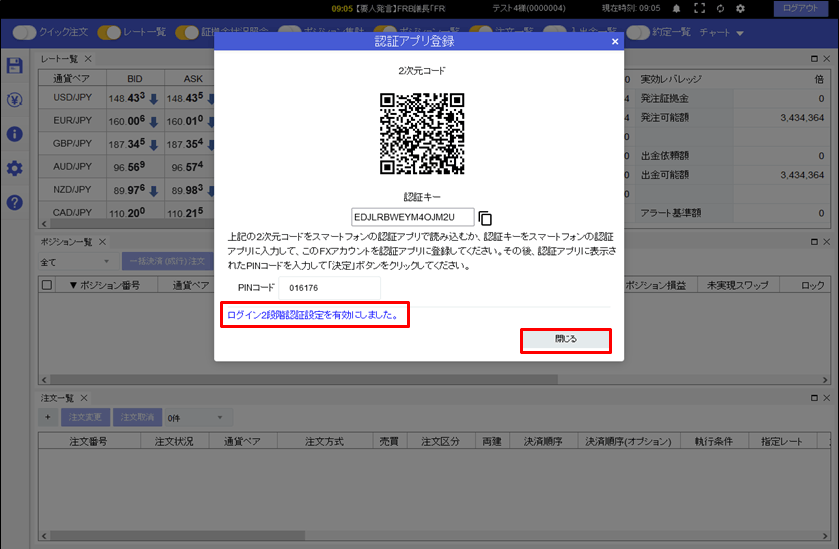Screen dimensions: 839x549
Task: Close the 注文一覧 panel tab
Action: (x=84, y=398)
